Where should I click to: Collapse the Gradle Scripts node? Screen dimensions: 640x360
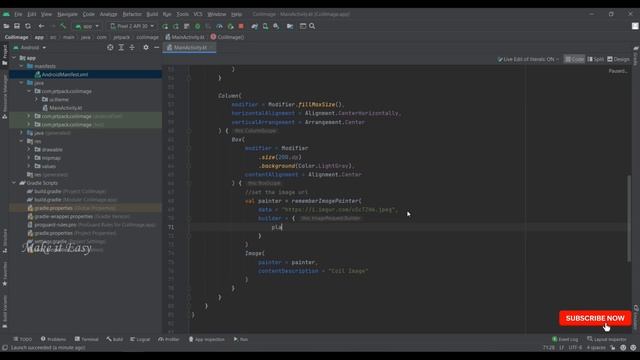(14, 183)
